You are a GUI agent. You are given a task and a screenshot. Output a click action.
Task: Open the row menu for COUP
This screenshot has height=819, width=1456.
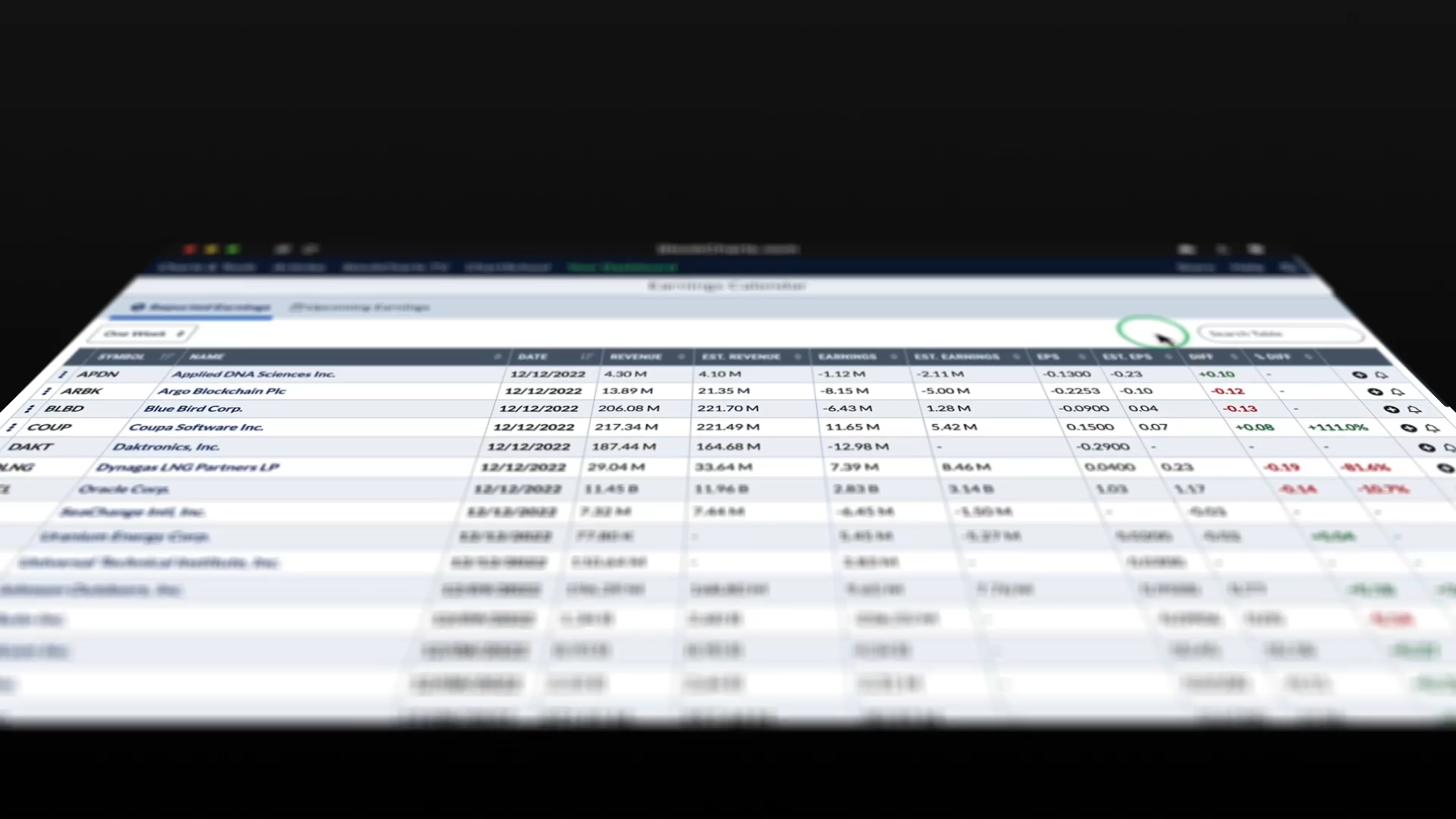point(11,428)
